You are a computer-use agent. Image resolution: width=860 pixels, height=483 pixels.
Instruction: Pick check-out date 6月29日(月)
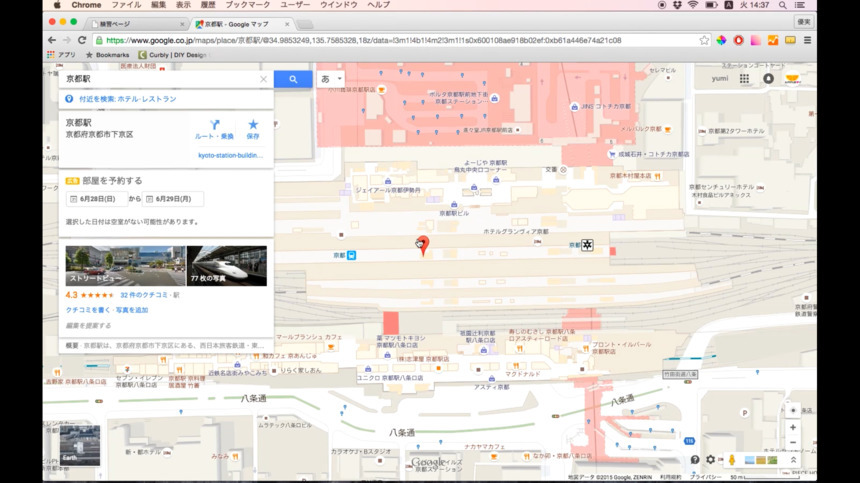pos(173,199)
